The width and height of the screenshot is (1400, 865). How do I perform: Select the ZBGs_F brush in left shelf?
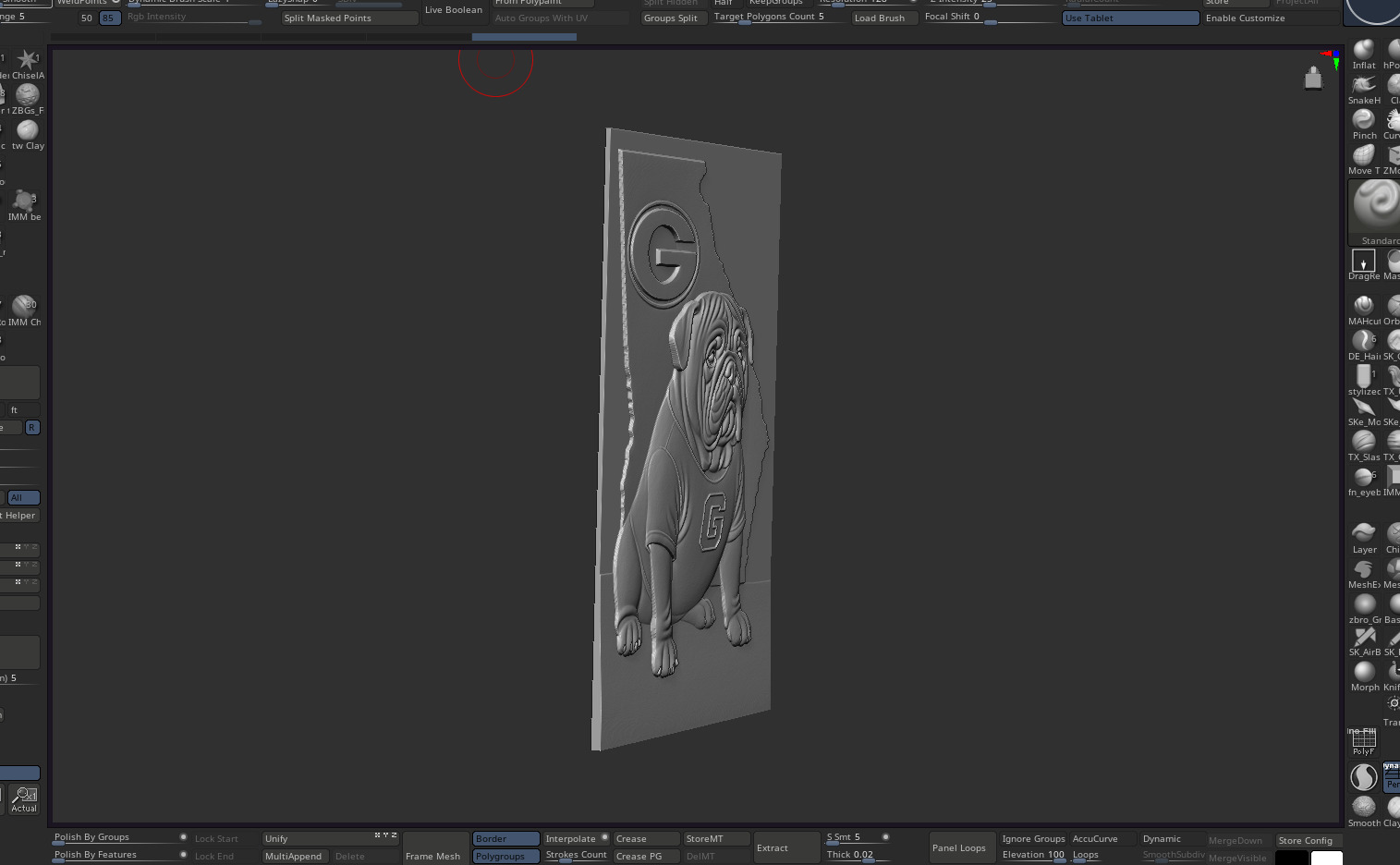pos(28,100)
